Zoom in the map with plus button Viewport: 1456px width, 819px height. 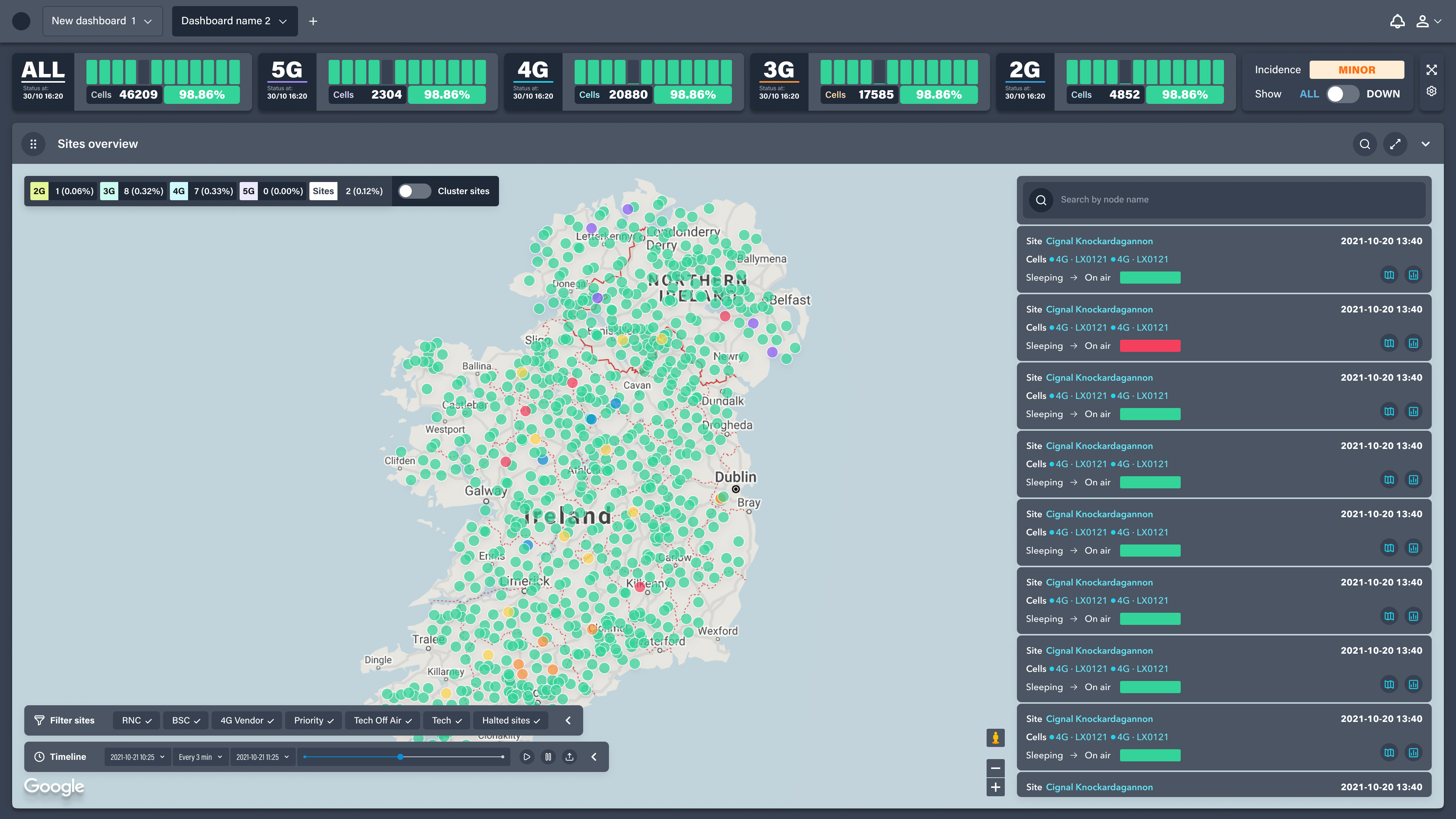(995, 787)
